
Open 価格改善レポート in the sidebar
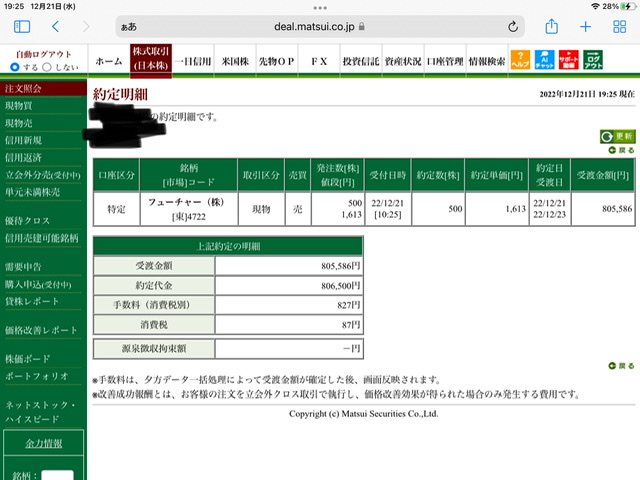tap(41, 330)
